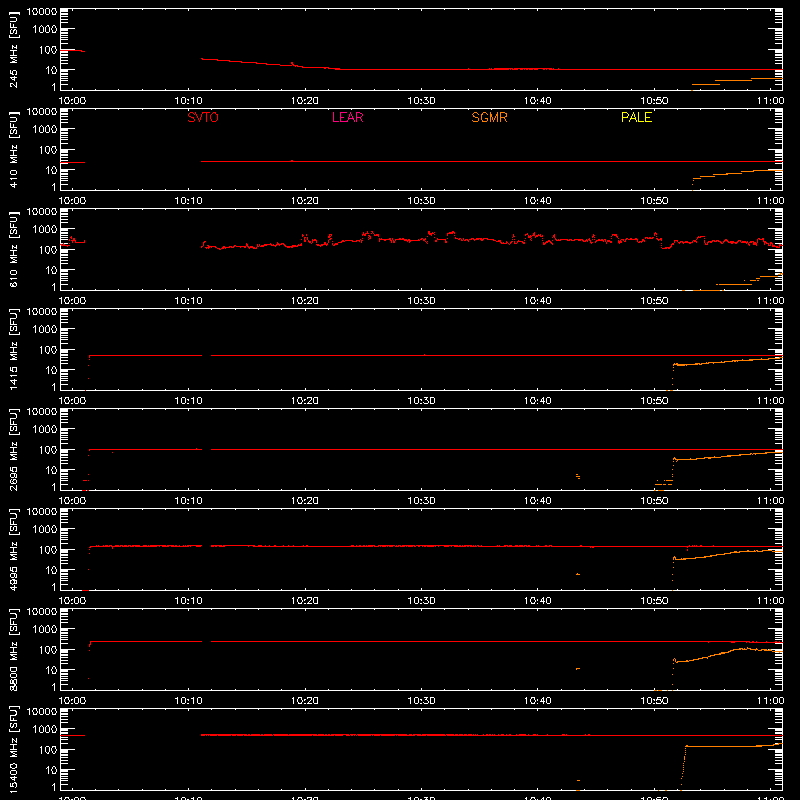This screenshot has height=800, width=800.
Task: Click 10:40 time label under 2695 MHz panel
Action: point(537,501)
